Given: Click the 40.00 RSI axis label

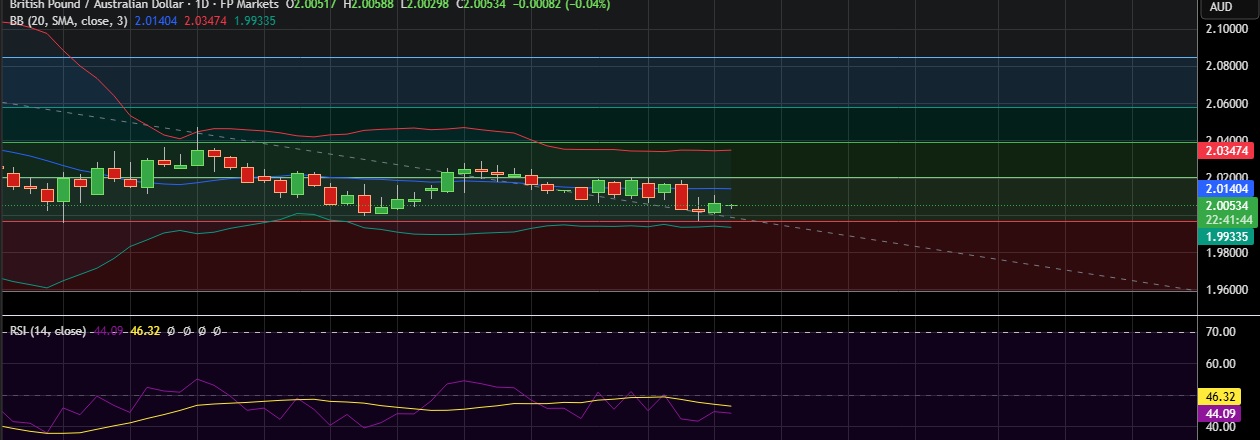Looking at the screenshot, I should click(1223, 427).
